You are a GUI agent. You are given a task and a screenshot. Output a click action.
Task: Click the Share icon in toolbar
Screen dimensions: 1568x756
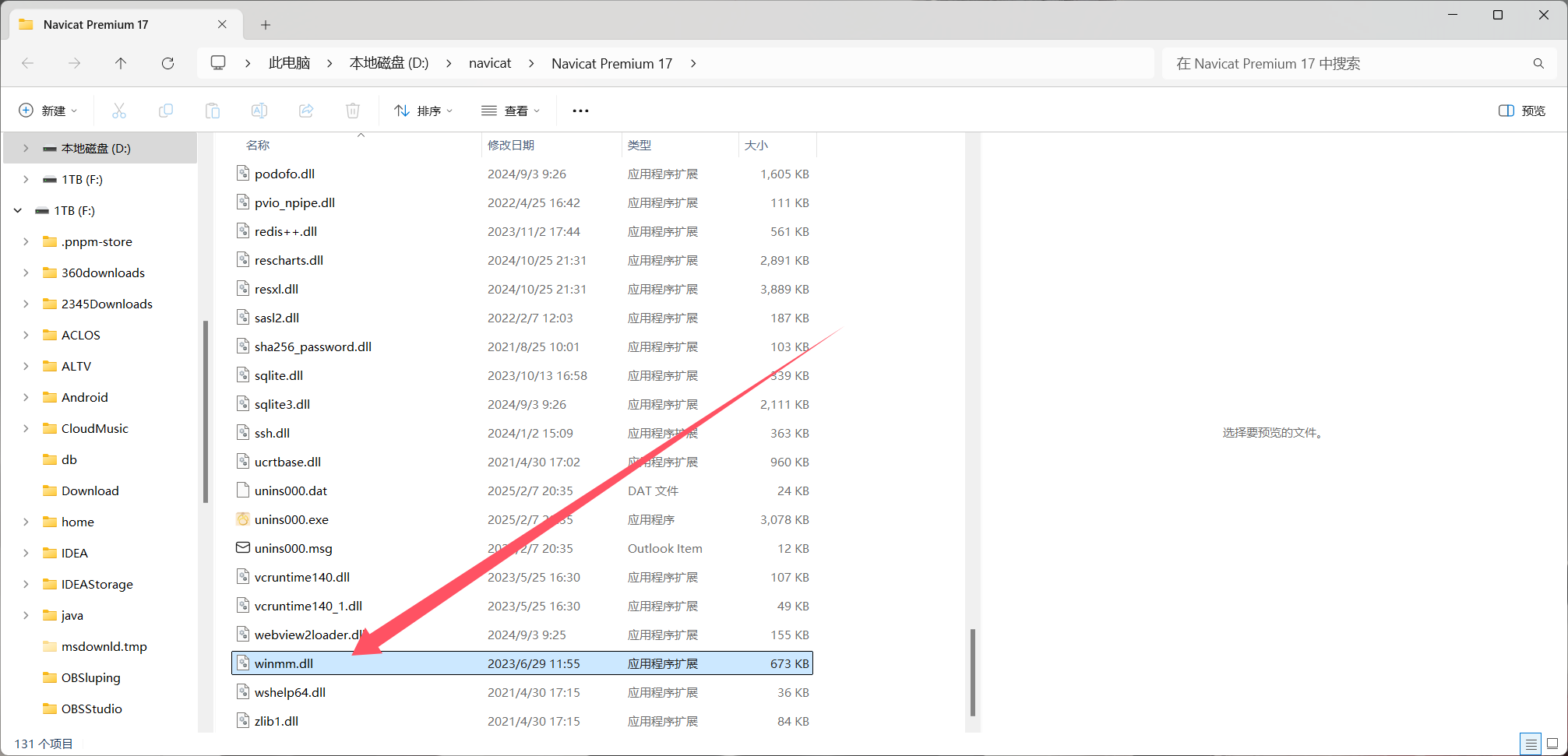pyautogui.click(x=306, y=111)
